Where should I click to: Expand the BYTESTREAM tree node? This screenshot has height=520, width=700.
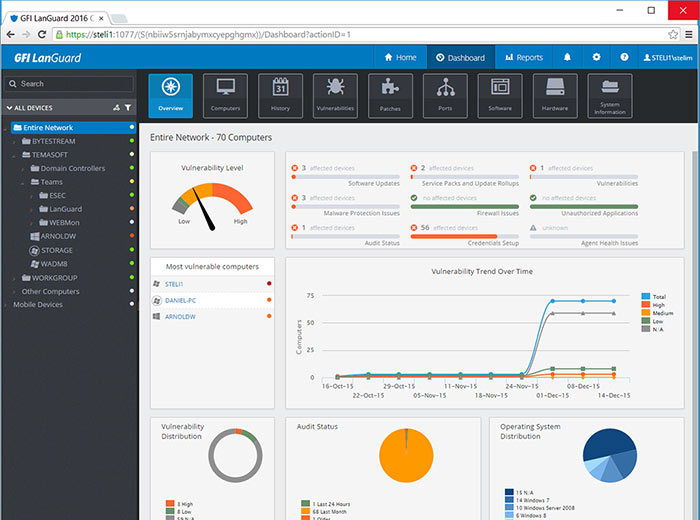[x=14, y=141]
